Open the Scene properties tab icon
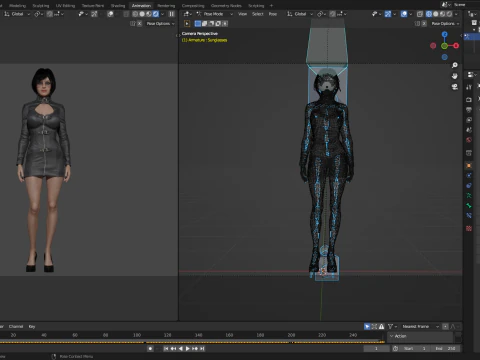The width and height of the screenshot is (480, 360). tap(469, 130)
